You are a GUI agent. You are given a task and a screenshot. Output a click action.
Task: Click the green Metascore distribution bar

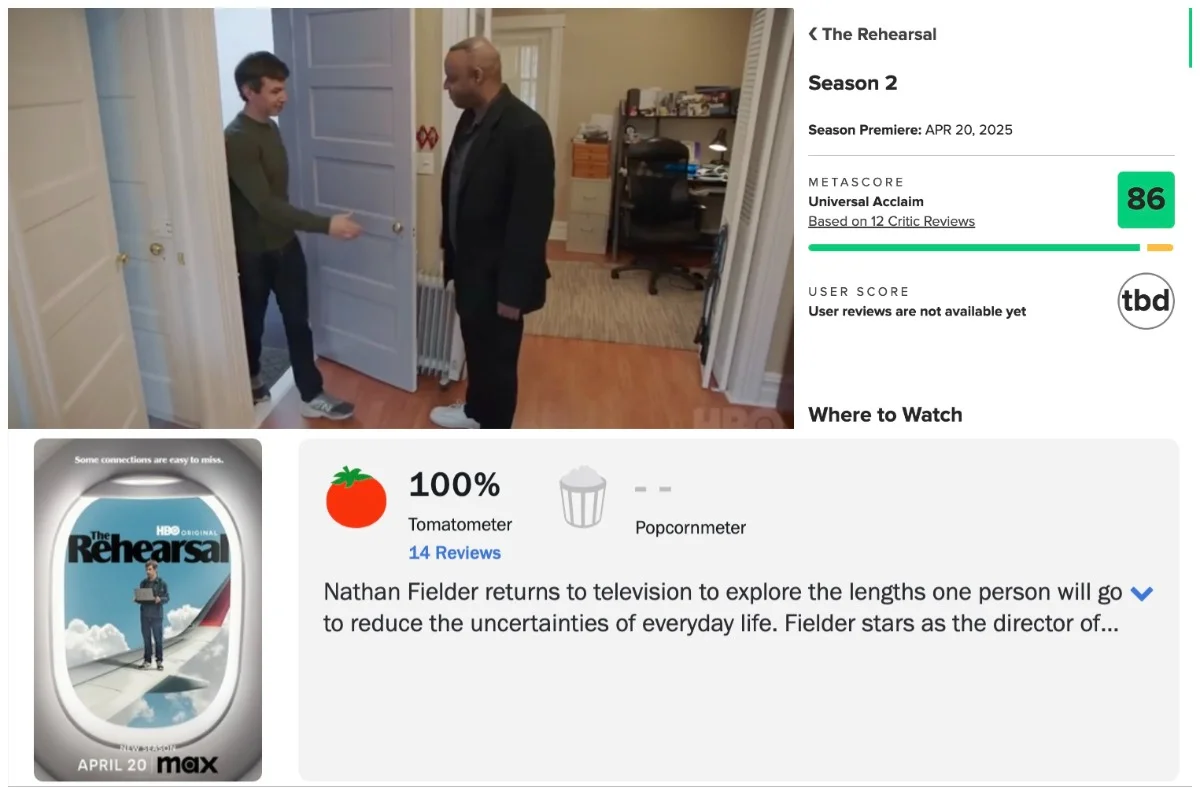click(973, 247)
